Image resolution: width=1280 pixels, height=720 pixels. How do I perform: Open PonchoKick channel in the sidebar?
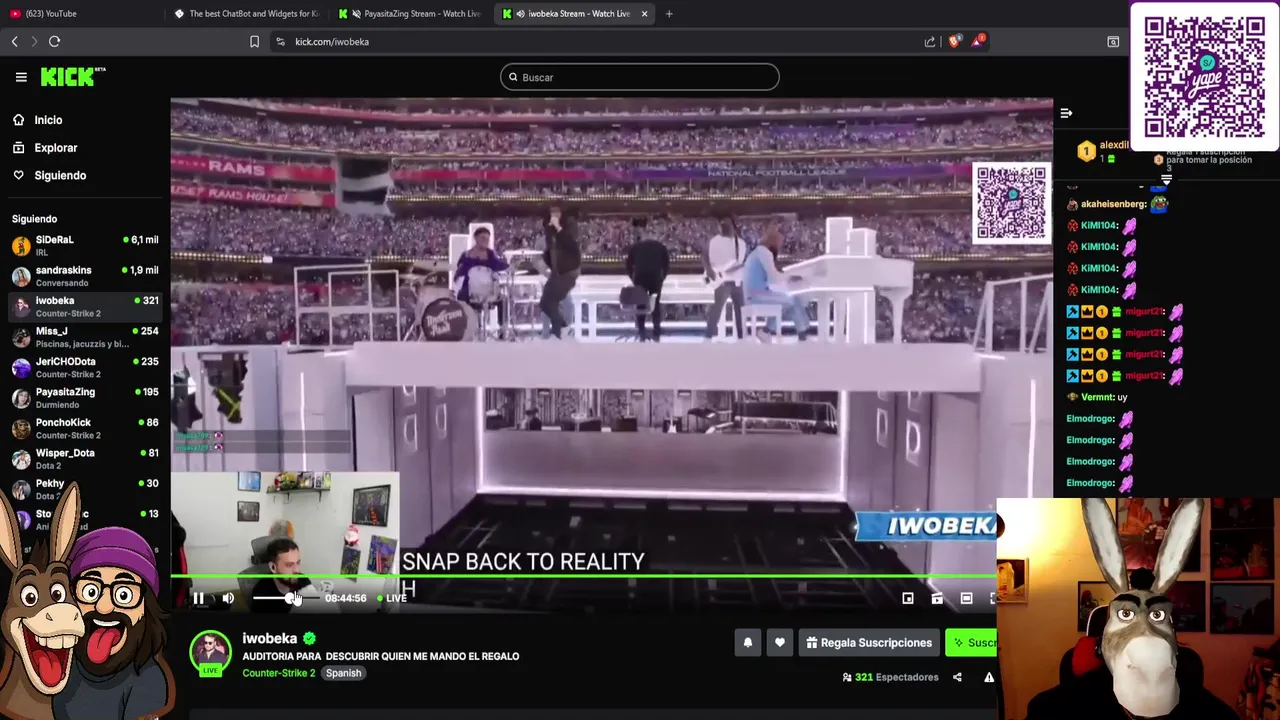click(x=85, y=428)
